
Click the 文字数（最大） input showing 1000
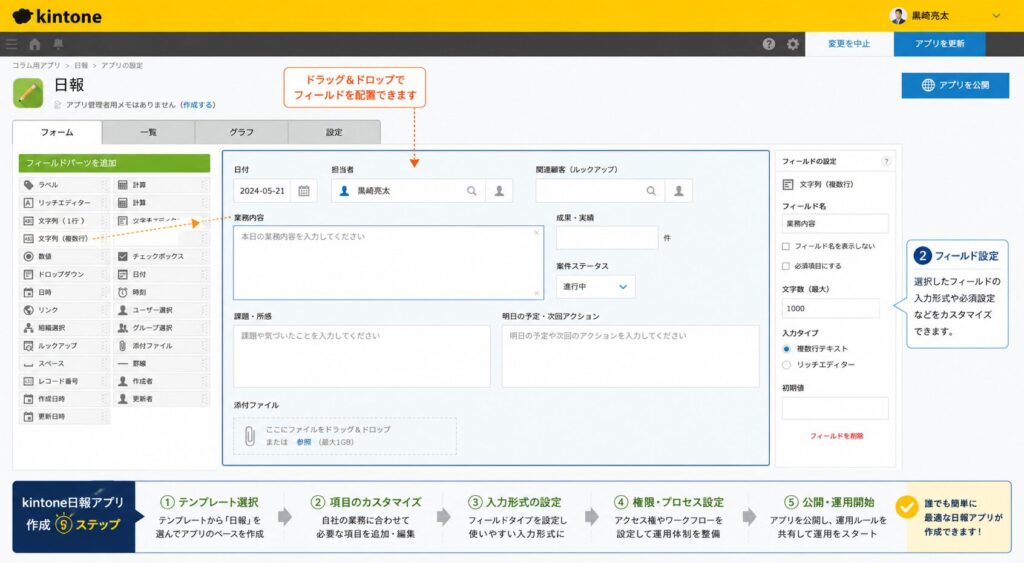pyautogui.click(x=831, y=308)
